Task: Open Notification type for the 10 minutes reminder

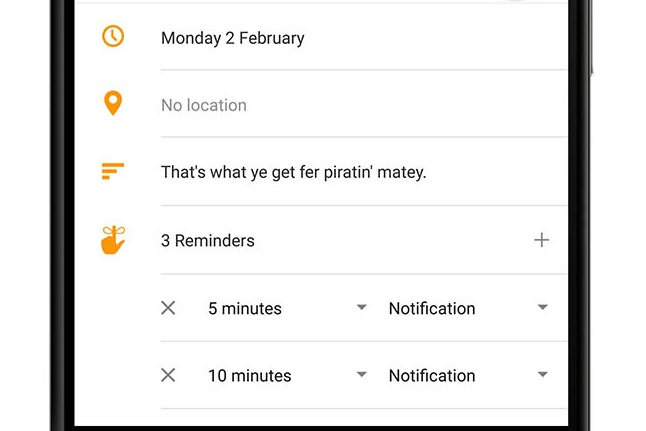Action: pos(468,375)
